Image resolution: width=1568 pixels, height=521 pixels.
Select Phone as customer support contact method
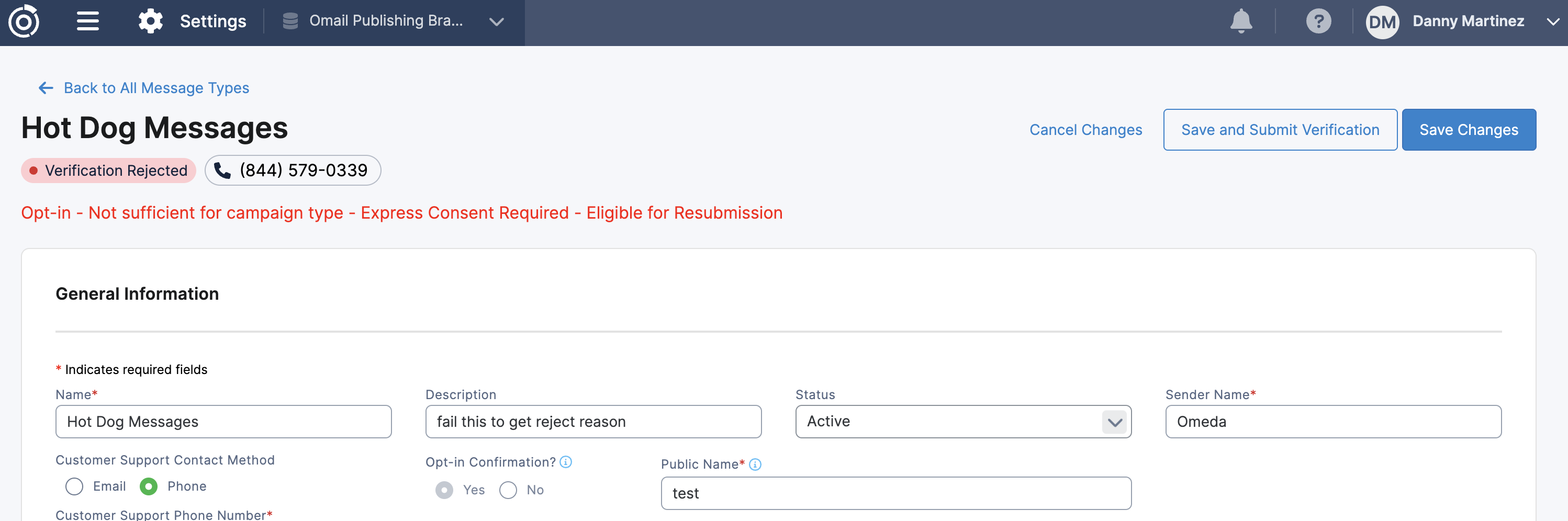[x=149, y=486]
